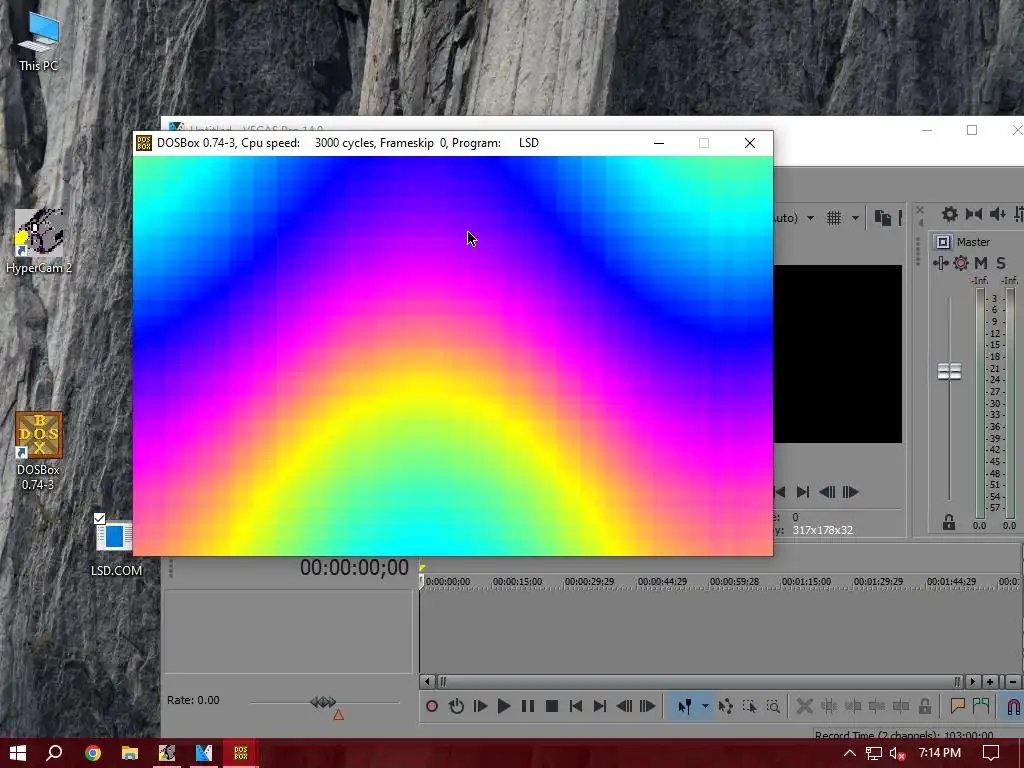The image size is (1024, 768).
Task: Open preview quality (Auto) dropdown arrow
Action: 810,218
